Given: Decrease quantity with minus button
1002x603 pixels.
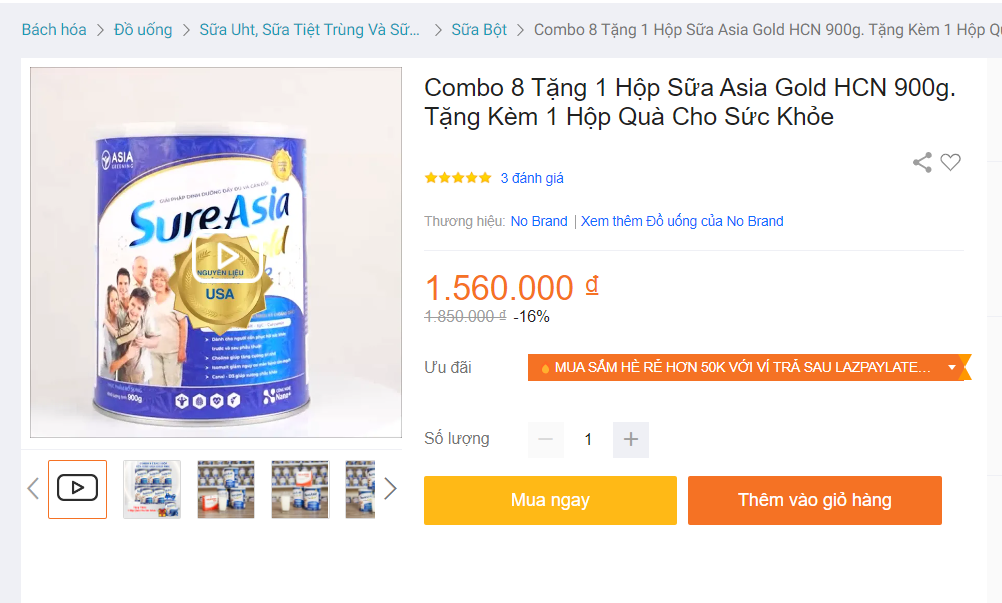Looking at the screenshot, I should (546, 439).
